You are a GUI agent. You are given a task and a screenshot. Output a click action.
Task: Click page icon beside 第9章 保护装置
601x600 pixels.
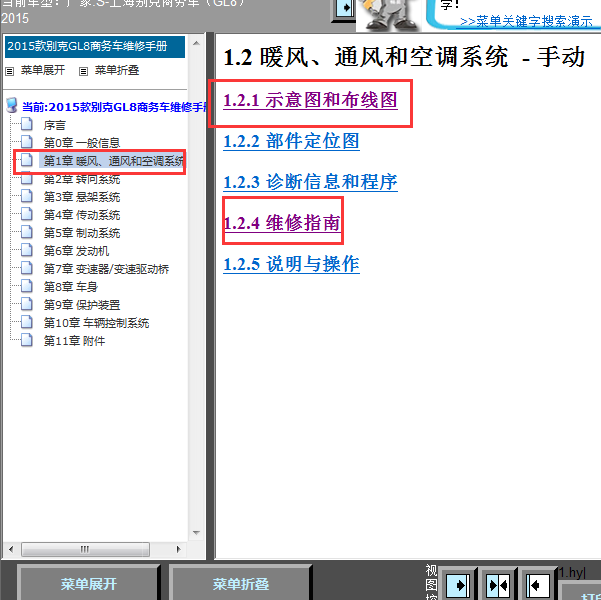pos(27,304)
